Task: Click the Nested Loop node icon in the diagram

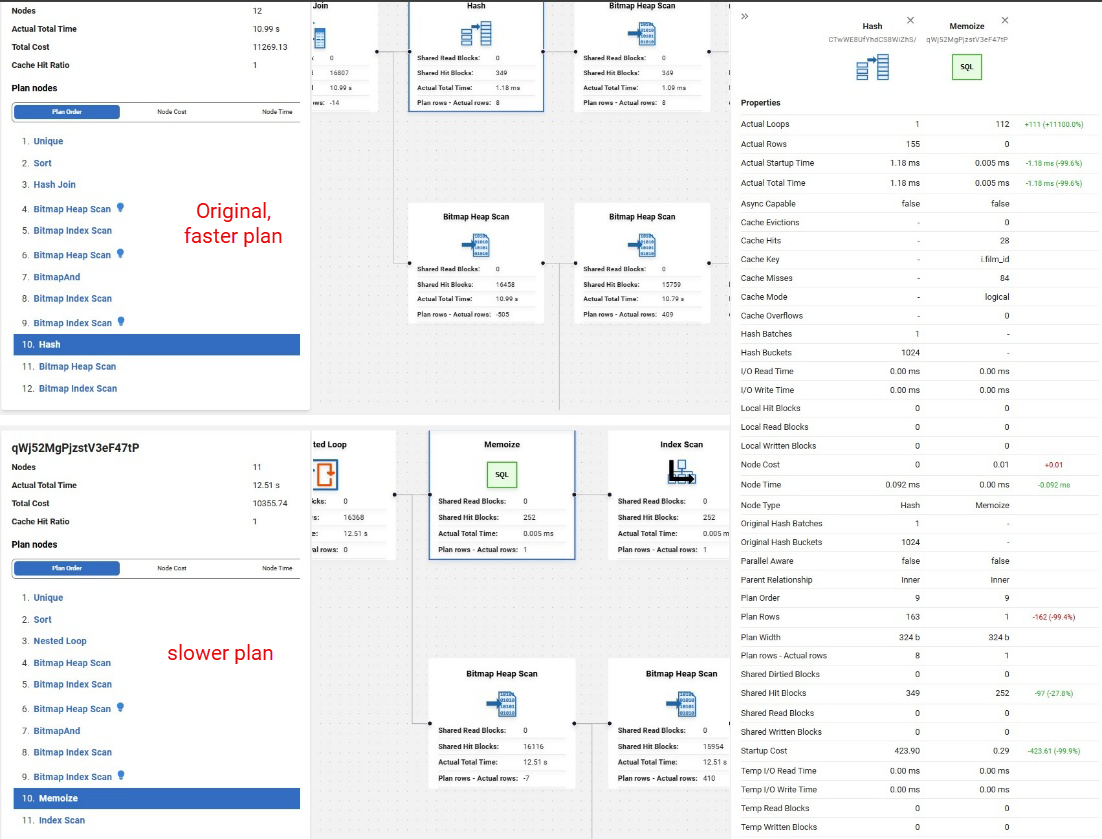Action: pos(323,473)
